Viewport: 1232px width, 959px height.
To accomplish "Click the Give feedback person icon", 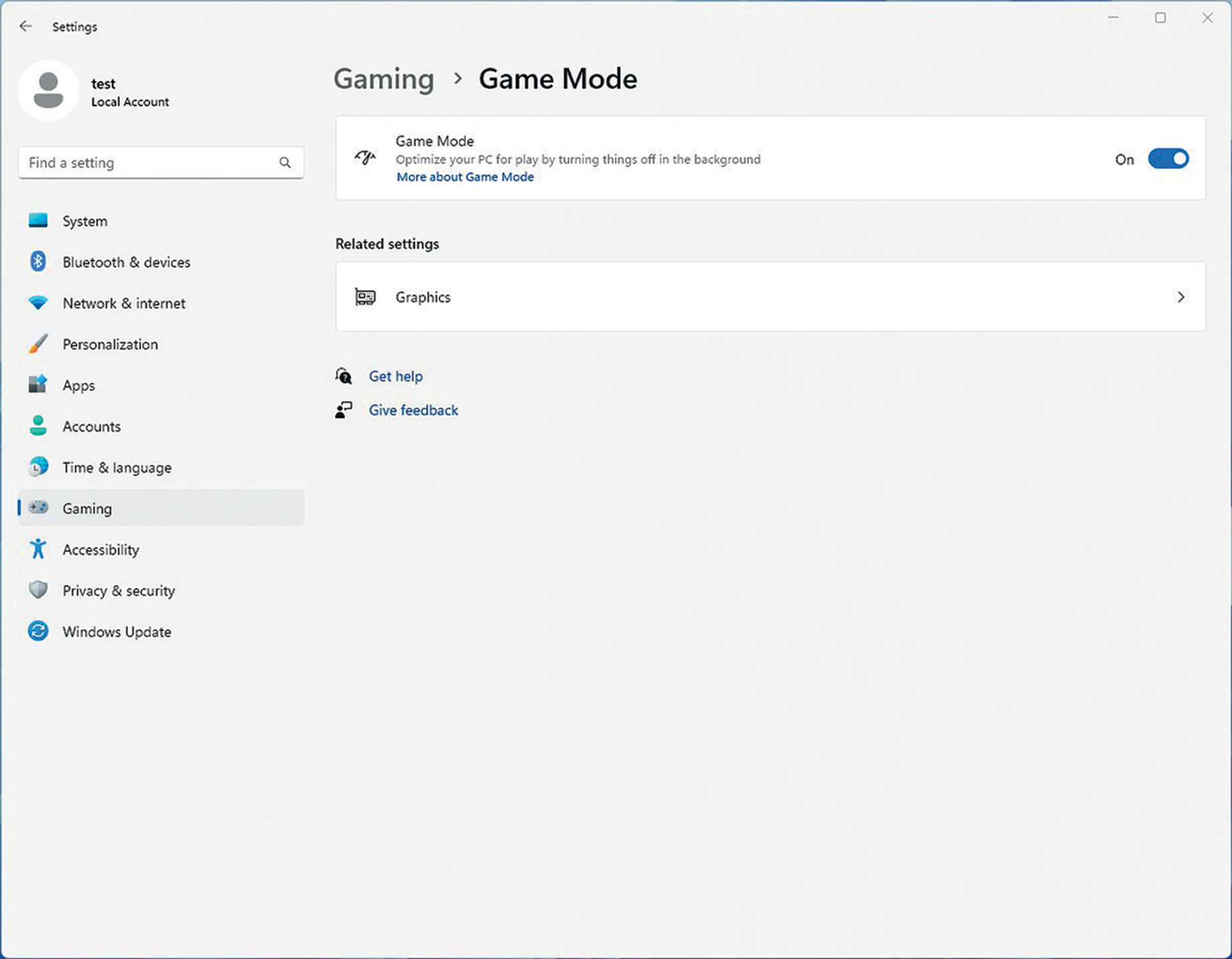I will click(344, 410).
